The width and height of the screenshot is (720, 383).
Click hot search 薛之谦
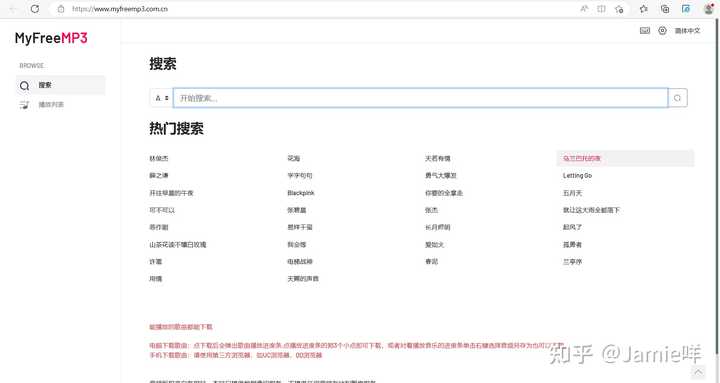pyautogui.click(x=159, y=175)
